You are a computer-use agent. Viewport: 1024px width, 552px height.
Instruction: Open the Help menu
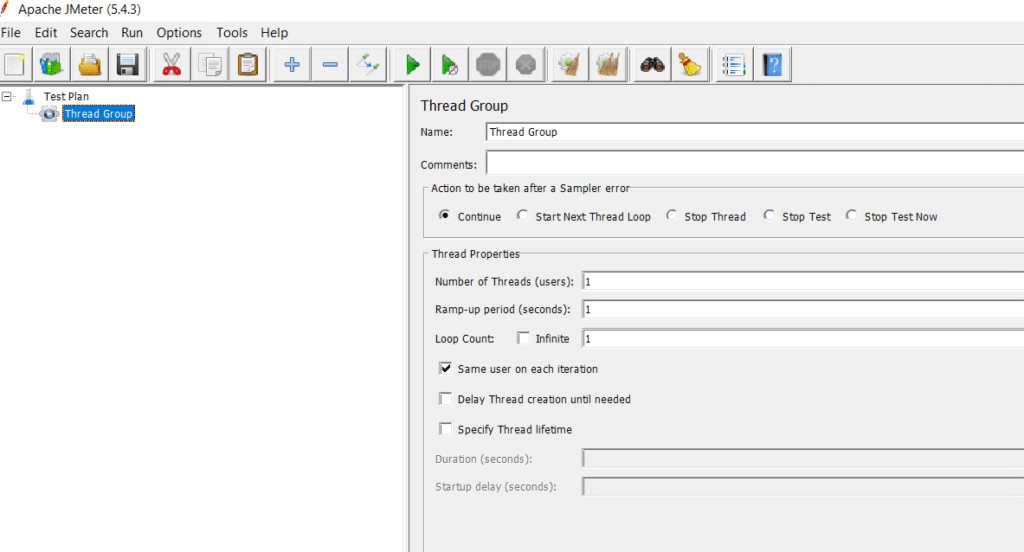click(274, 33)
